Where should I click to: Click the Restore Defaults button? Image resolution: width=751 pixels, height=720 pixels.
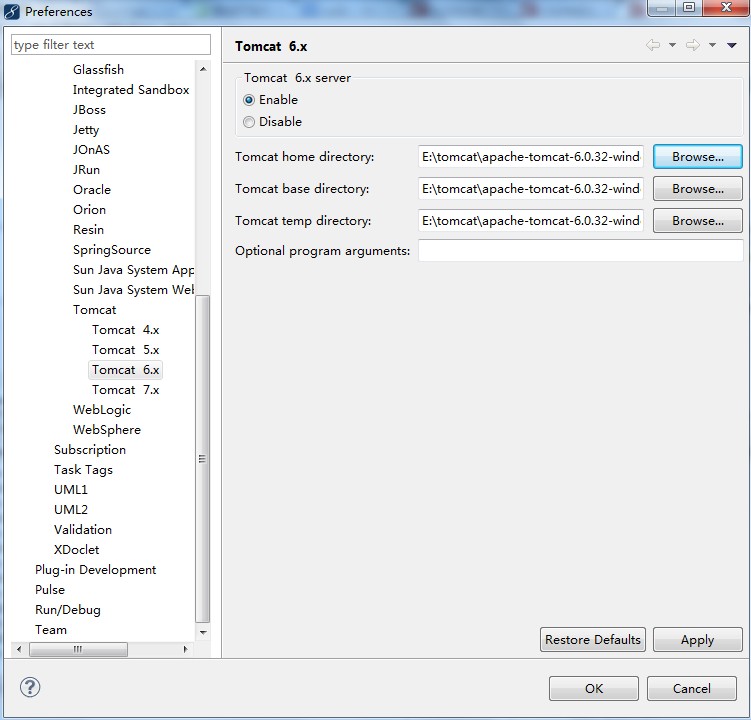pos(592,640)
